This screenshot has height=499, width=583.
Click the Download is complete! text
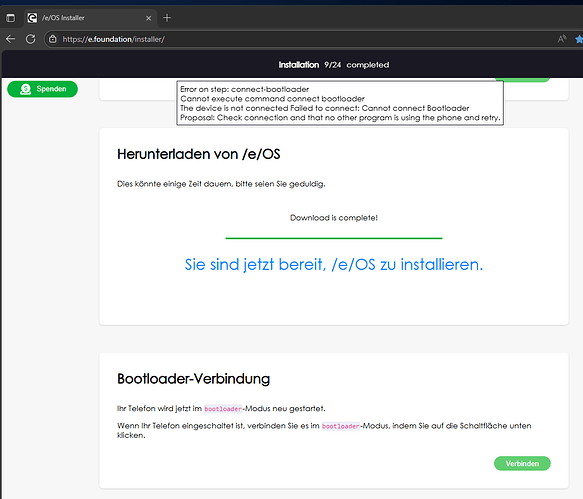[334, 218]
